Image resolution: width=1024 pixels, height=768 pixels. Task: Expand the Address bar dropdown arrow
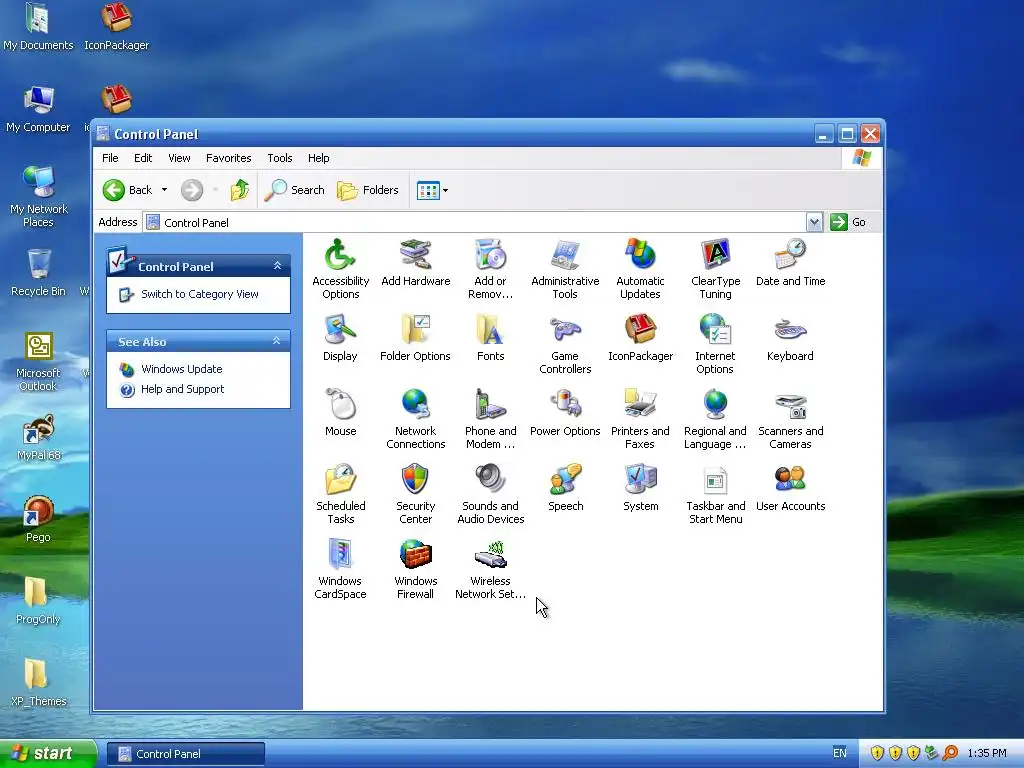[x=814, y=222]
